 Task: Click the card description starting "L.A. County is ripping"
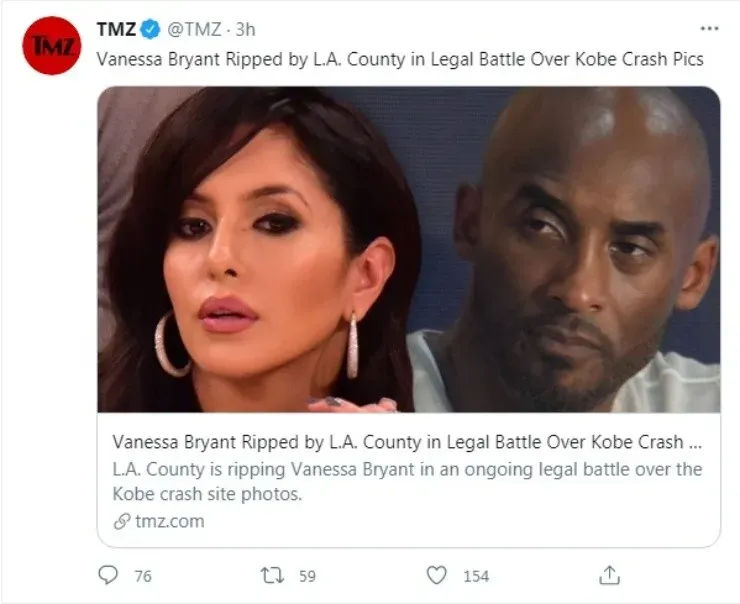coord(407,482)
